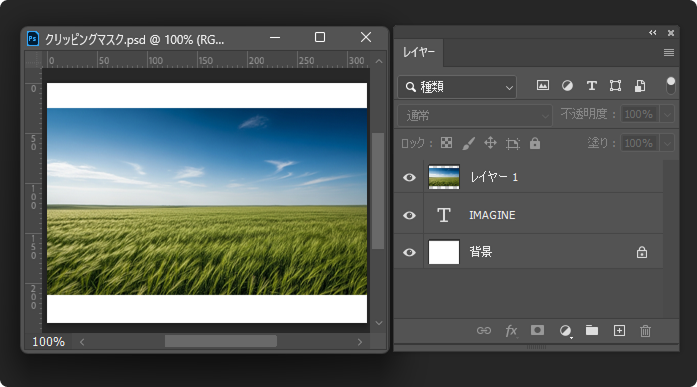
Task: Click the landscape image on the canvas
Action: point(207,201)
